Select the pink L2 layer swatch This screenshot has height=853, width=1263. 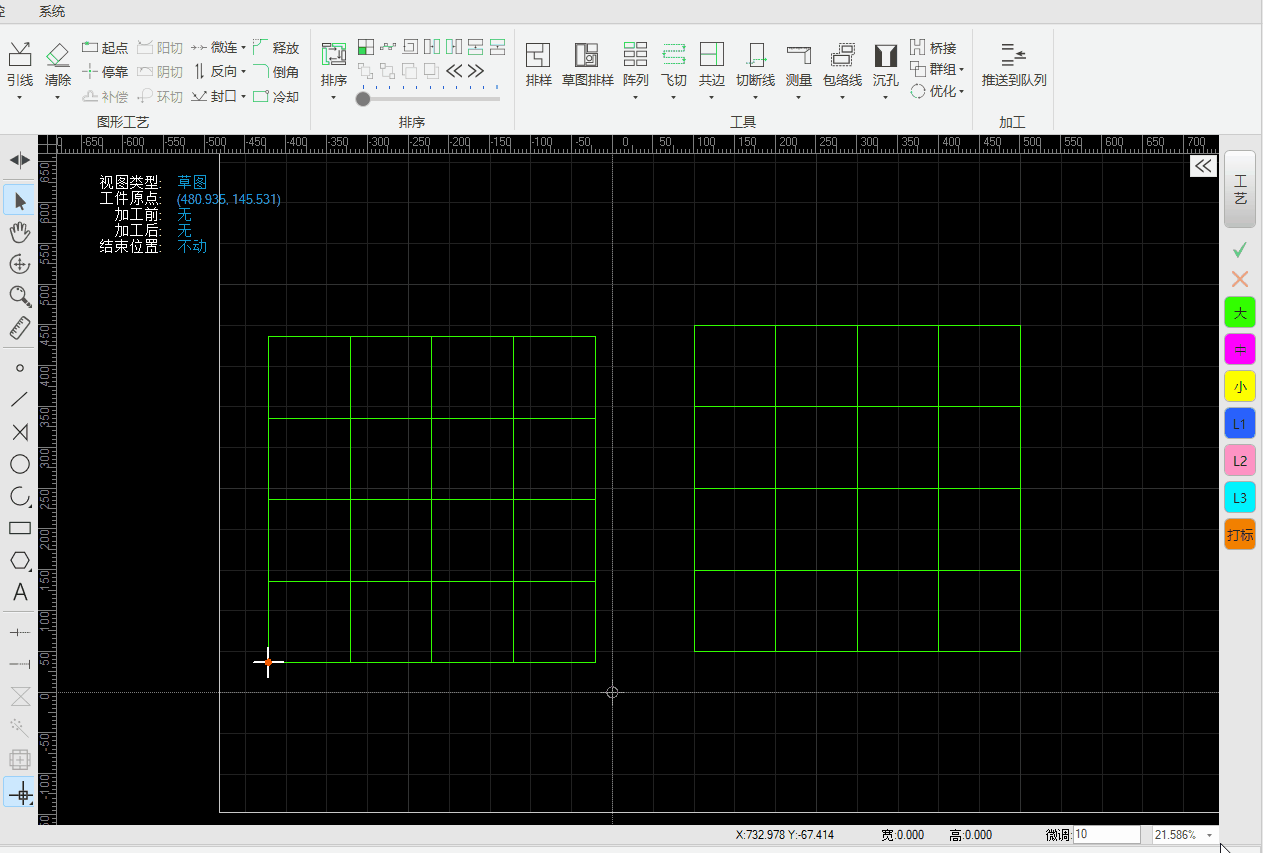coord(1240,460)
